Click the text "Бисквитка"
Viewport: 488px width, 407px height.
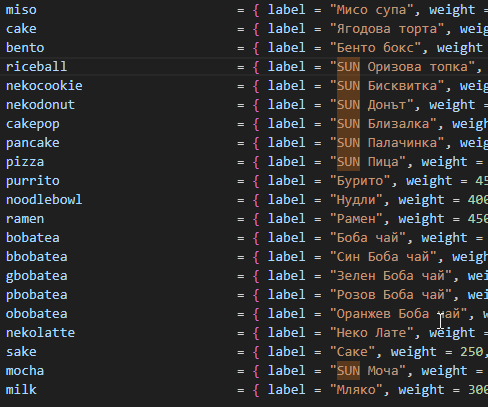click(x=402, y=86)
